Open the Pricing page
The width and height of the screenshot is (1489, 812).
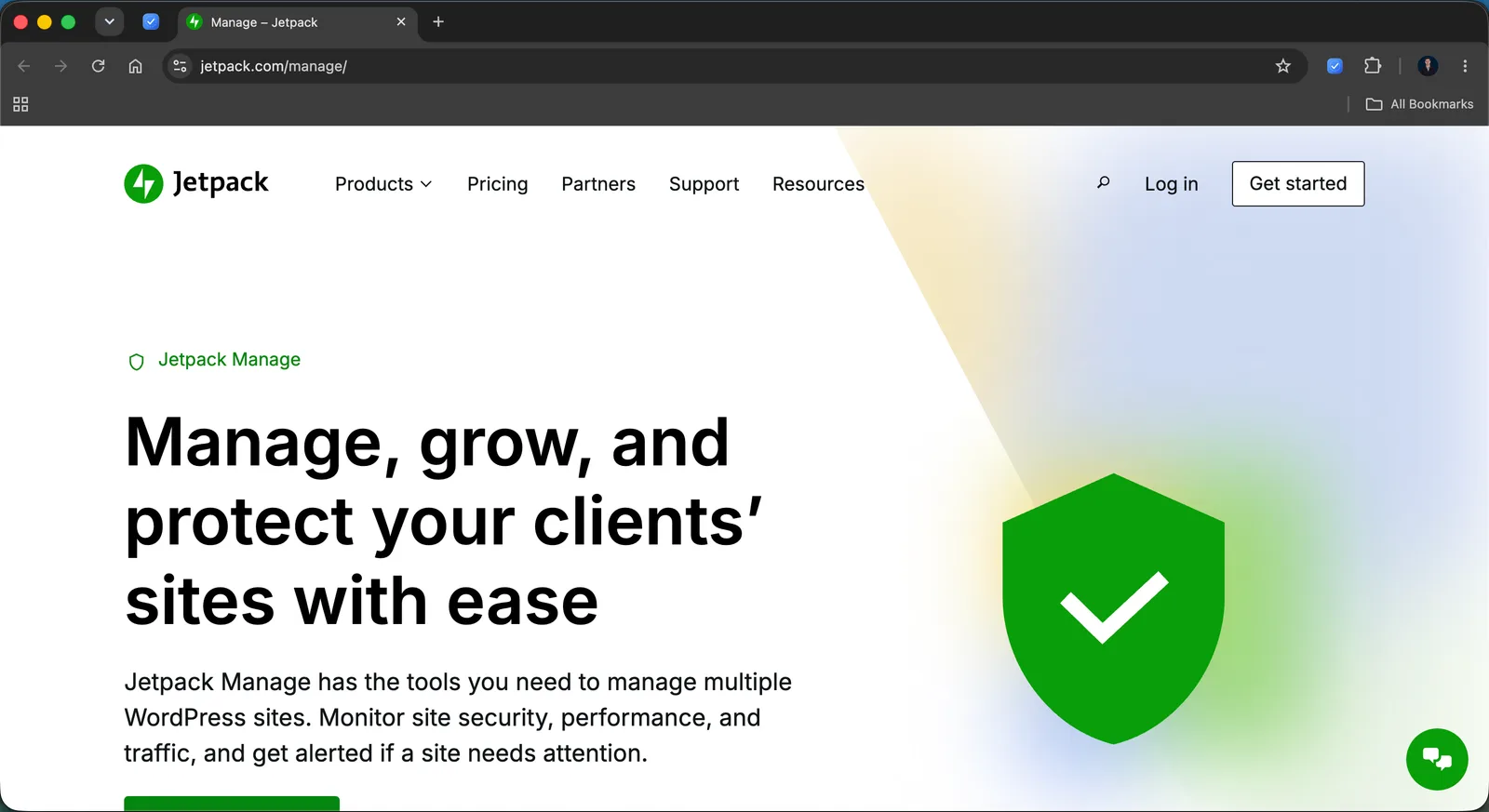click(x=498, y=184)
